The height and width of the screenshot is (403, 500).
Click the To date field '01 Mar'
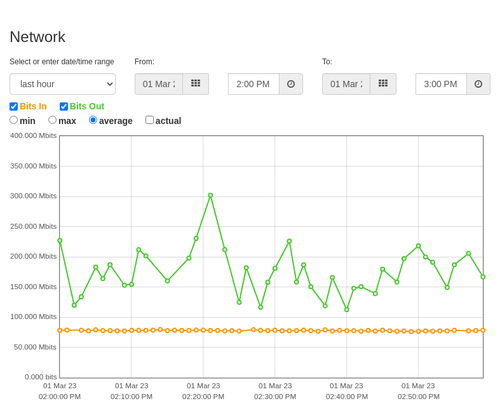pos(346,84)
